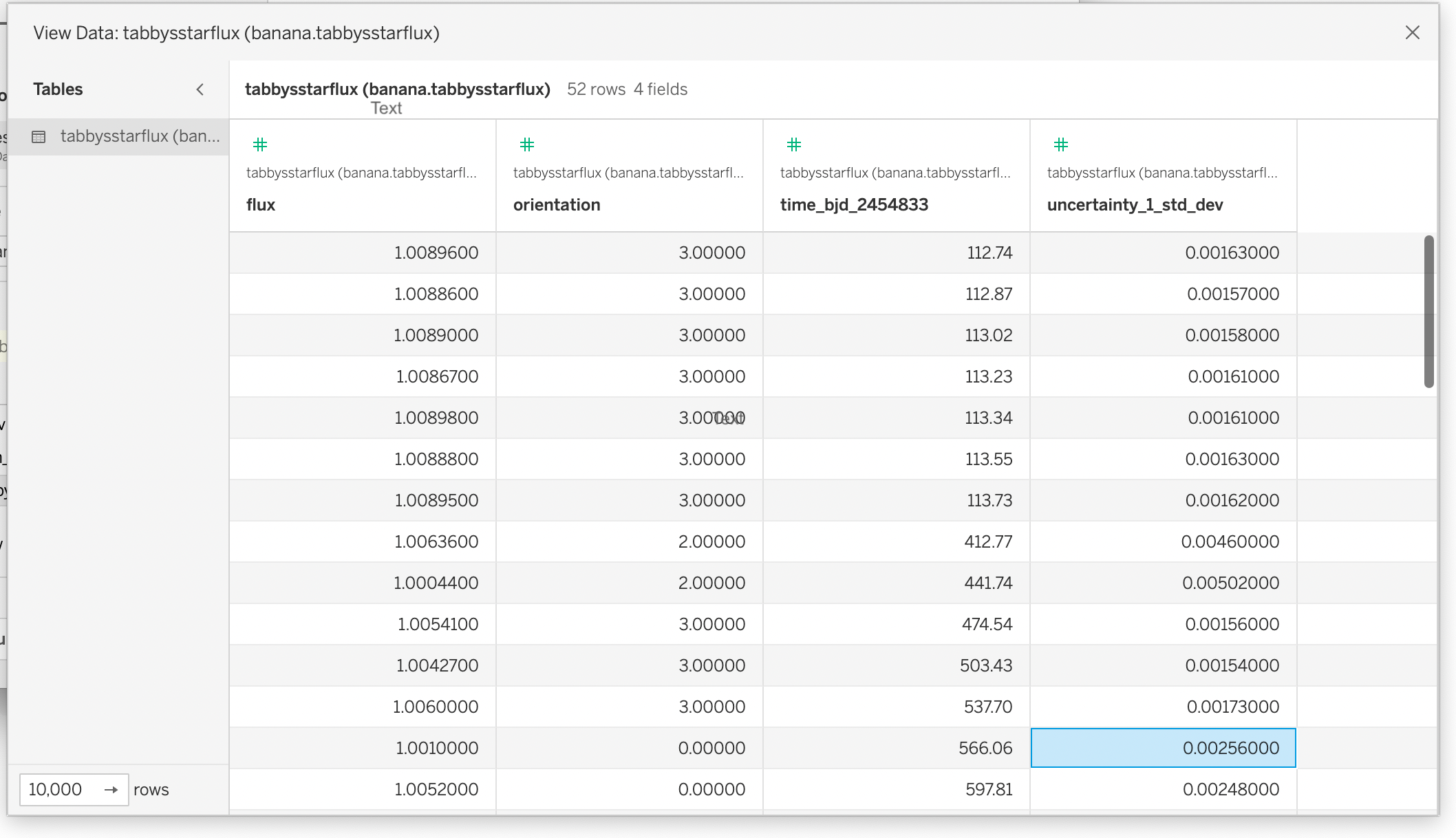Select flux cell 1.0089500
Viewport: 1456px width, 838px height.
(363, 501)
